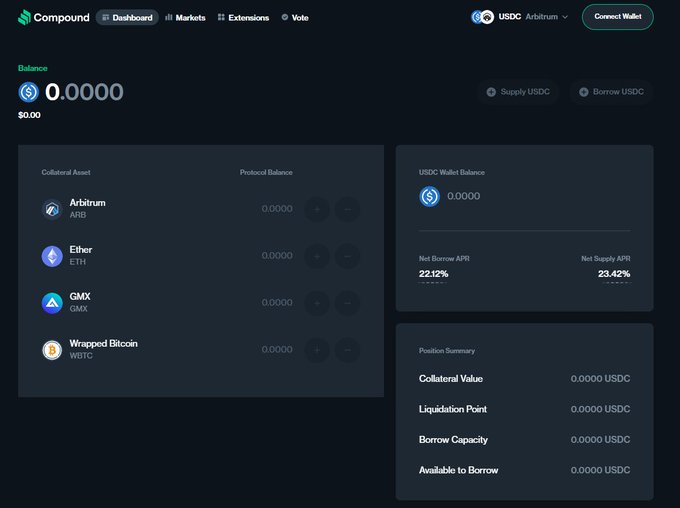Open the Dashboard tab

click(127, 17)
